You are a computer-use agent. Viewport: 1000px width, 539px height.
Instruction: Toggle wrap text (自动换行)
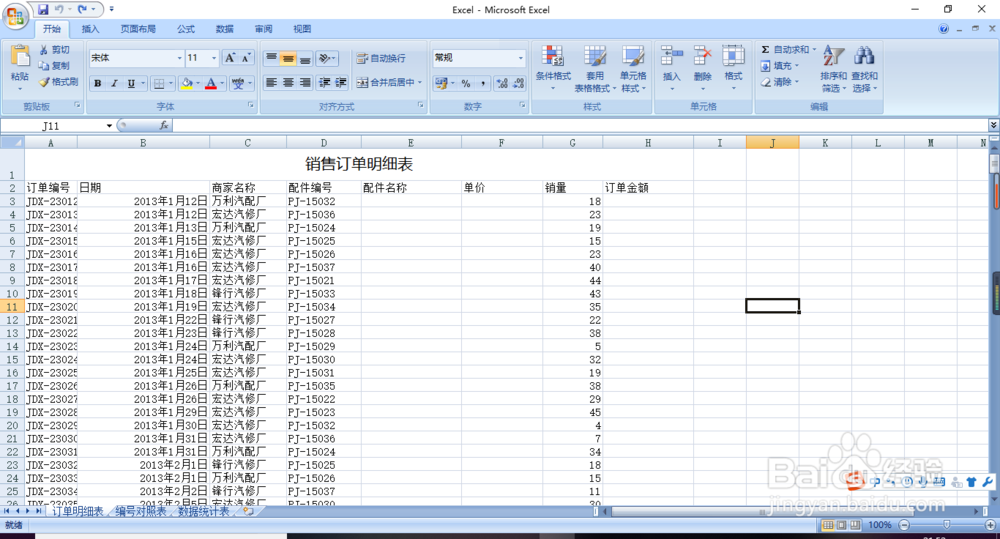381,58
